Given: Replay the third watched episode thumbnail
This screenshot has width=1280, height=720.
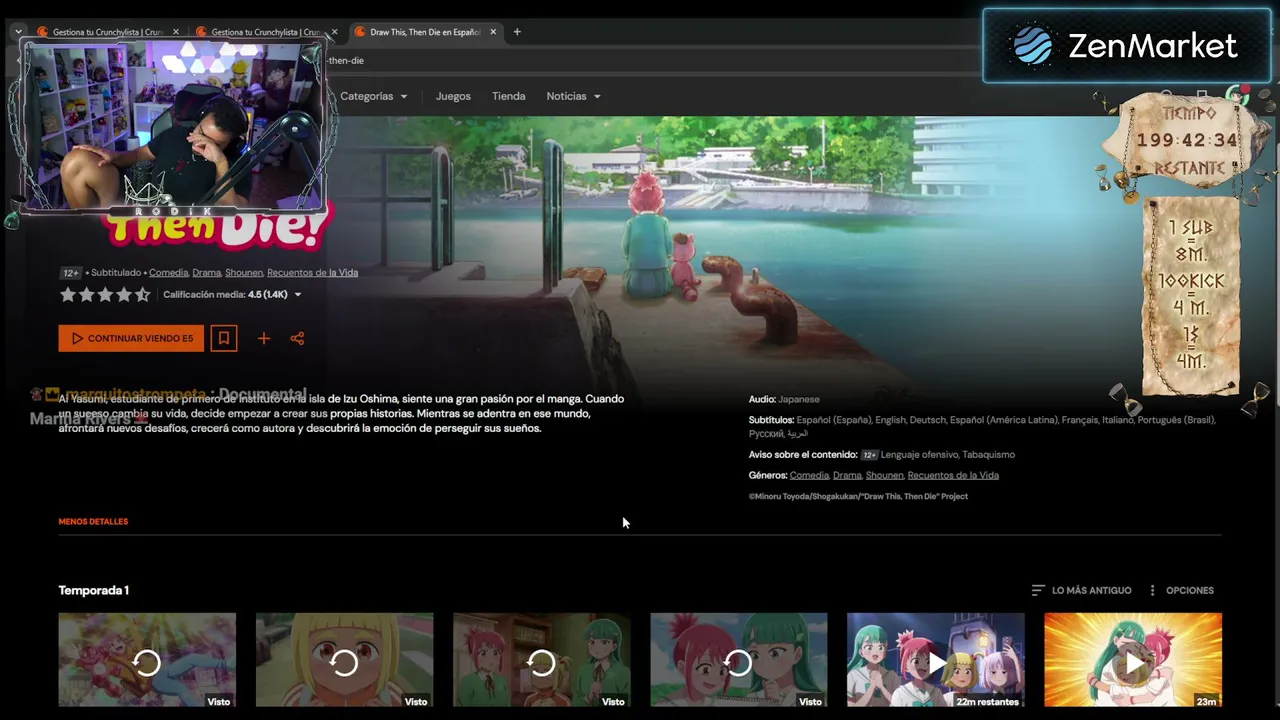Looking at the screenshot, I should (x=541, y=662).
